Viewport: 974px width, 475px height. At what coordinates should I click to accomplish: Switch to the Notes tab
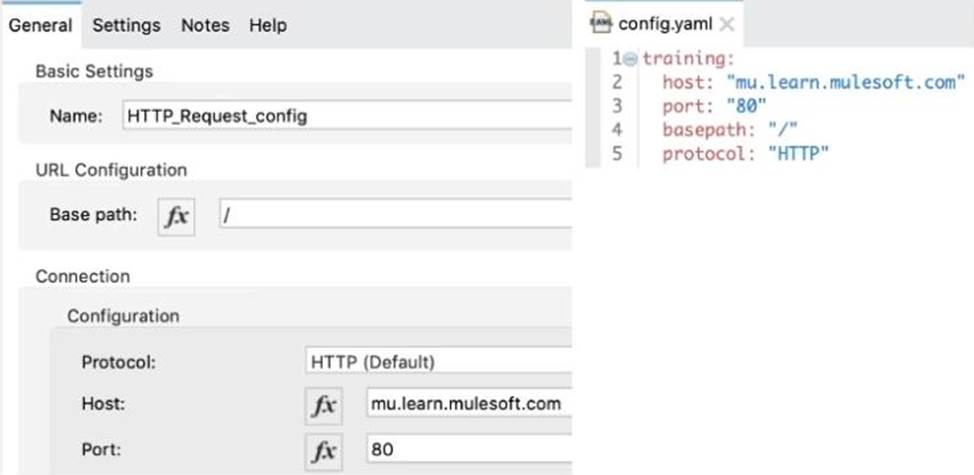click(x=205, y=25)
